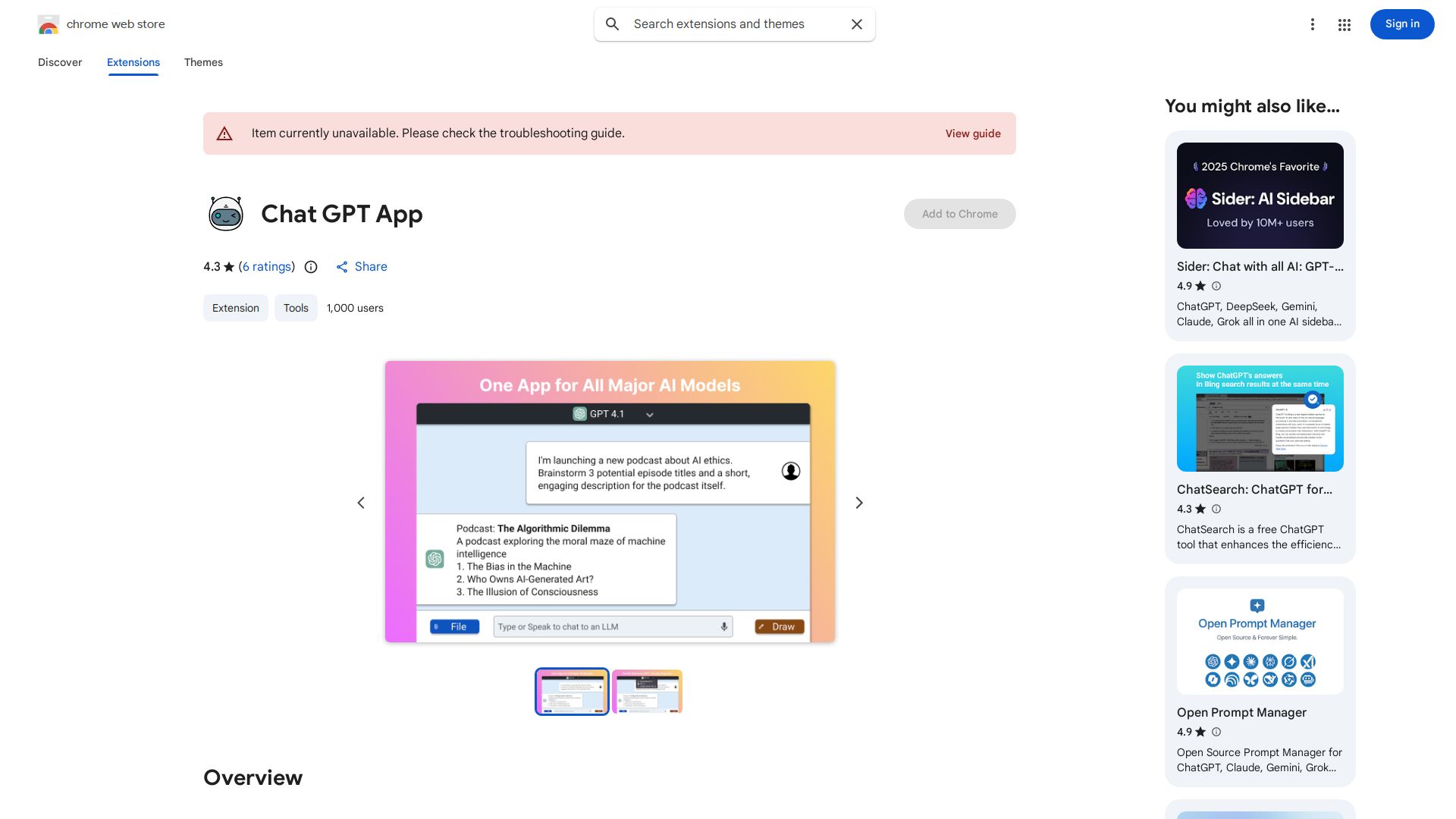The height and width of the screenshot is (819, 1456).
Task: Select the second screenshot thumbnail
Action: pos(646,691)
